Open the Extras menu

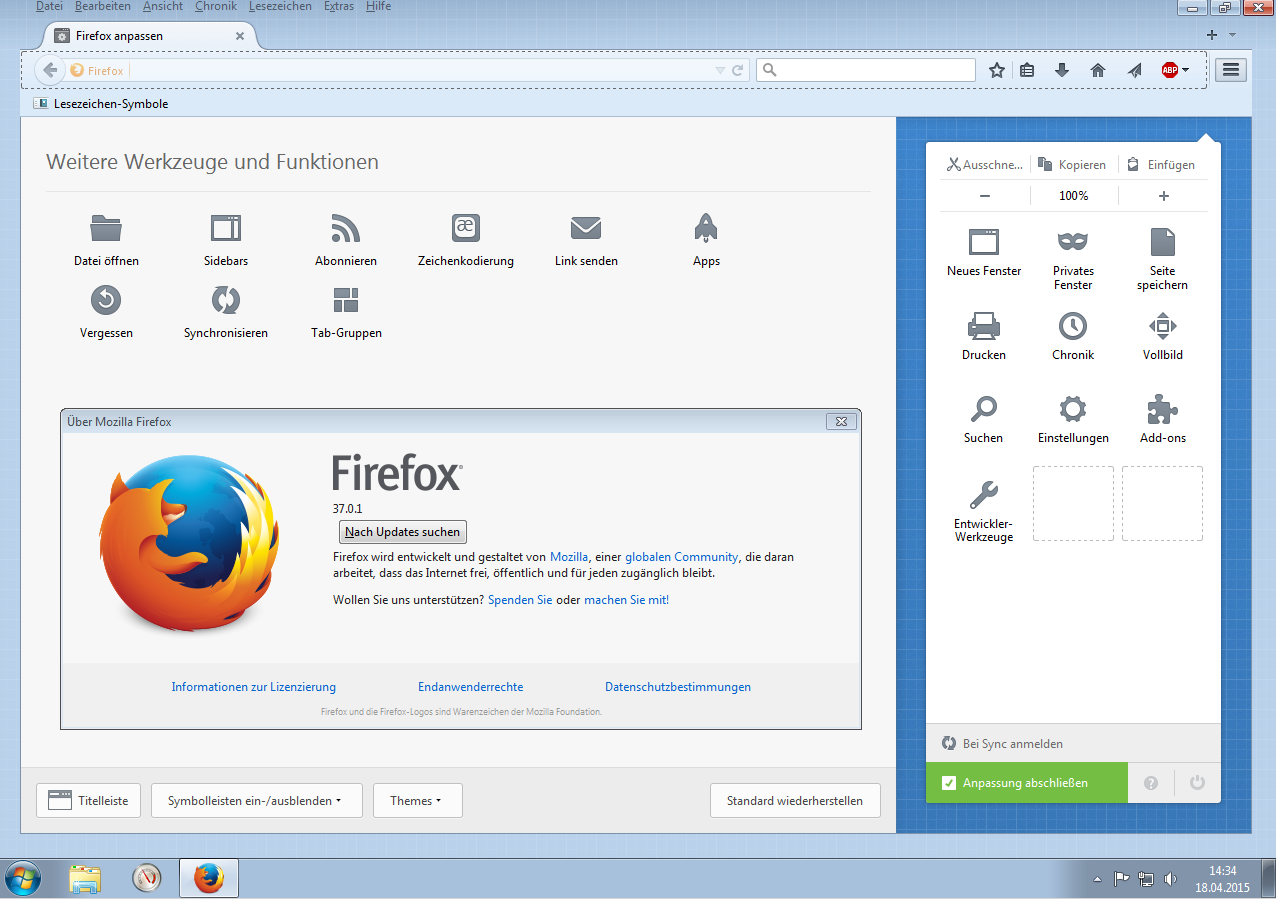click(339, 6)
